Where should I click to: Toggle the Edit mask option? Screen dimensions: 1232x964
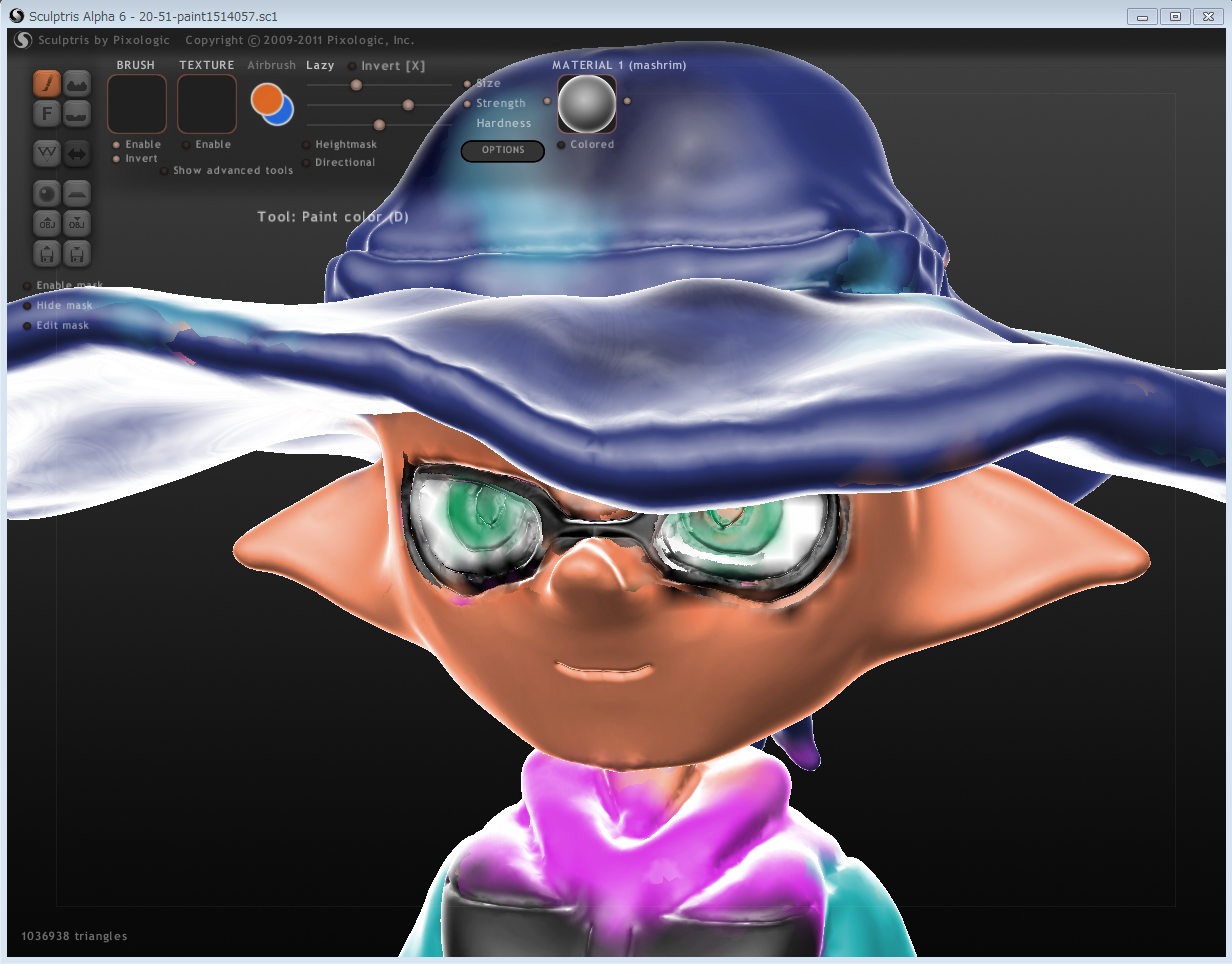(56, 326)
